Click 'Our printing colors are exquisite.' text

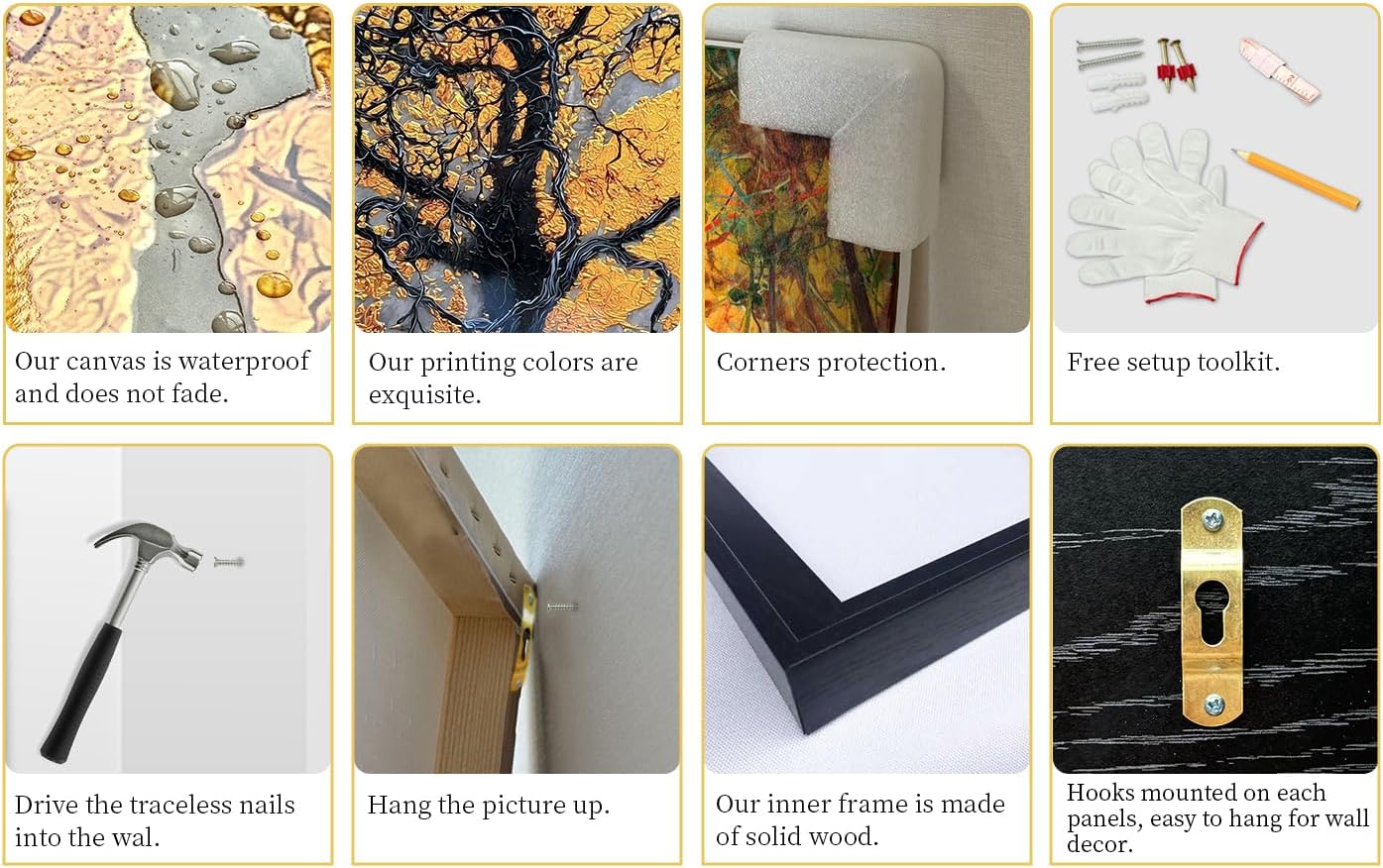(x=503, y=379)
